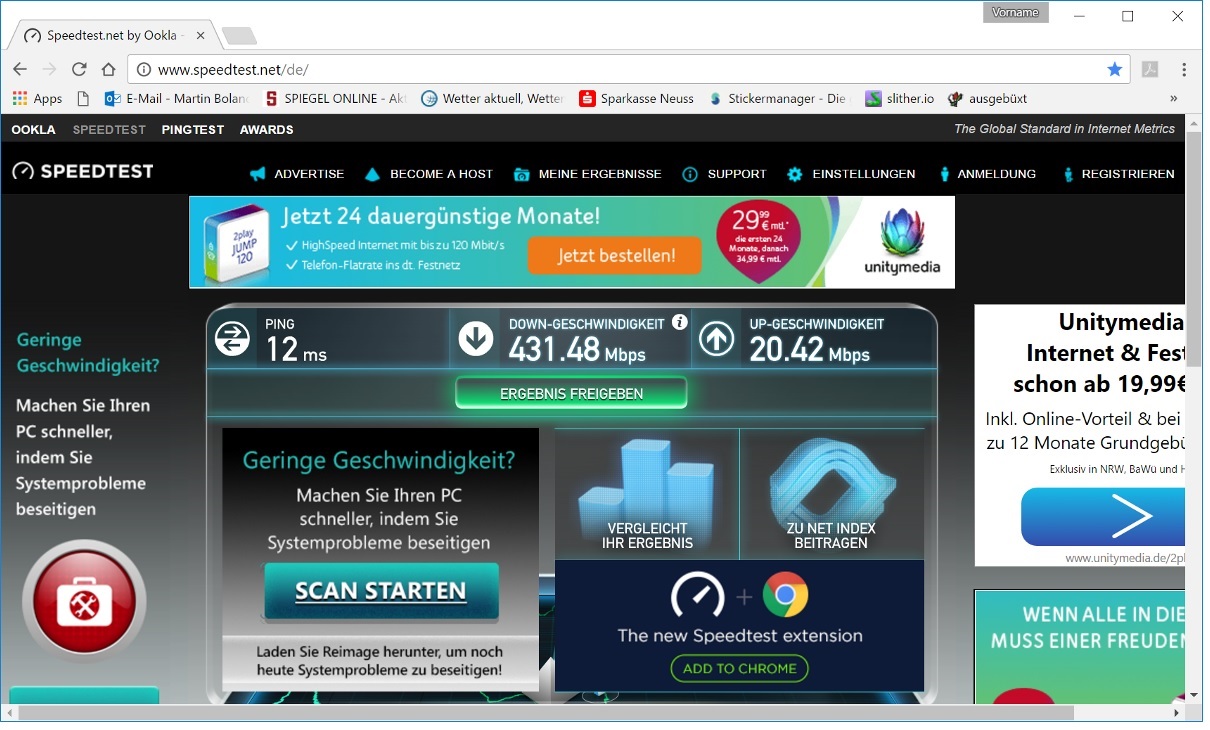The width and height of the screenshot is (1210, 730).
Task: Click the site info icon before the URL
Action: pyautogui.click(x=143, y=69)
